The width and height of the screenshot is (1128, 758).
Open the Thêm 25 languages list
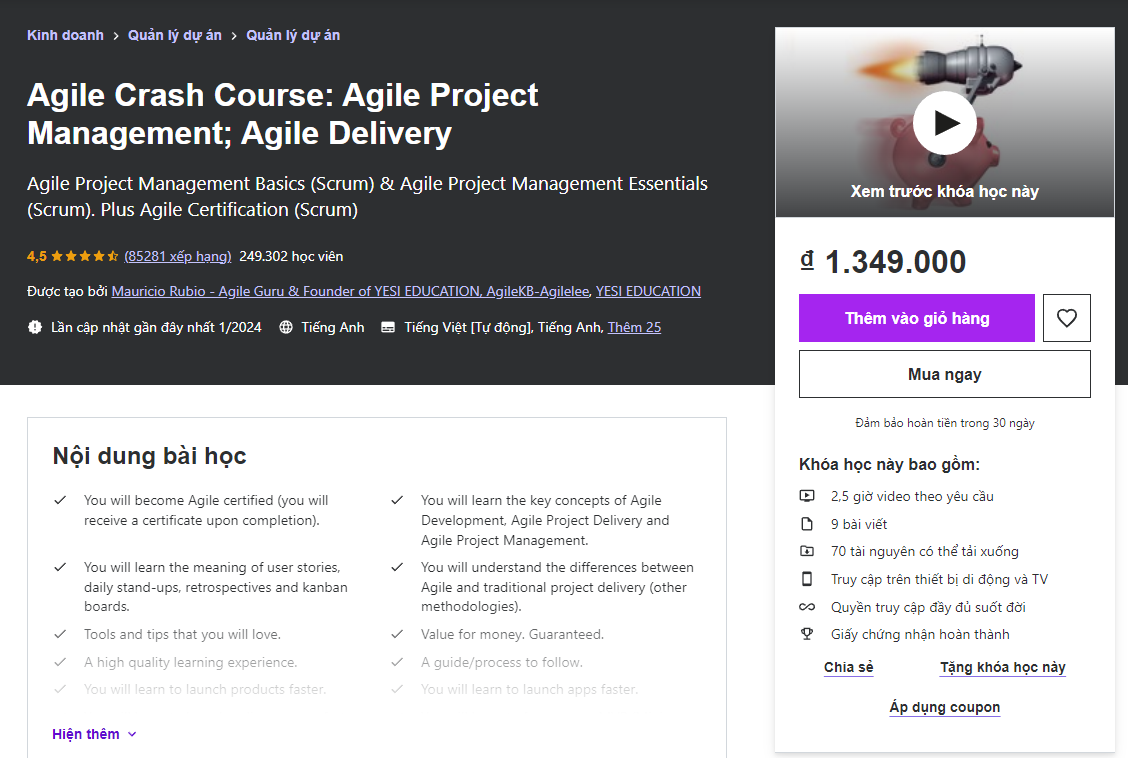633,327
